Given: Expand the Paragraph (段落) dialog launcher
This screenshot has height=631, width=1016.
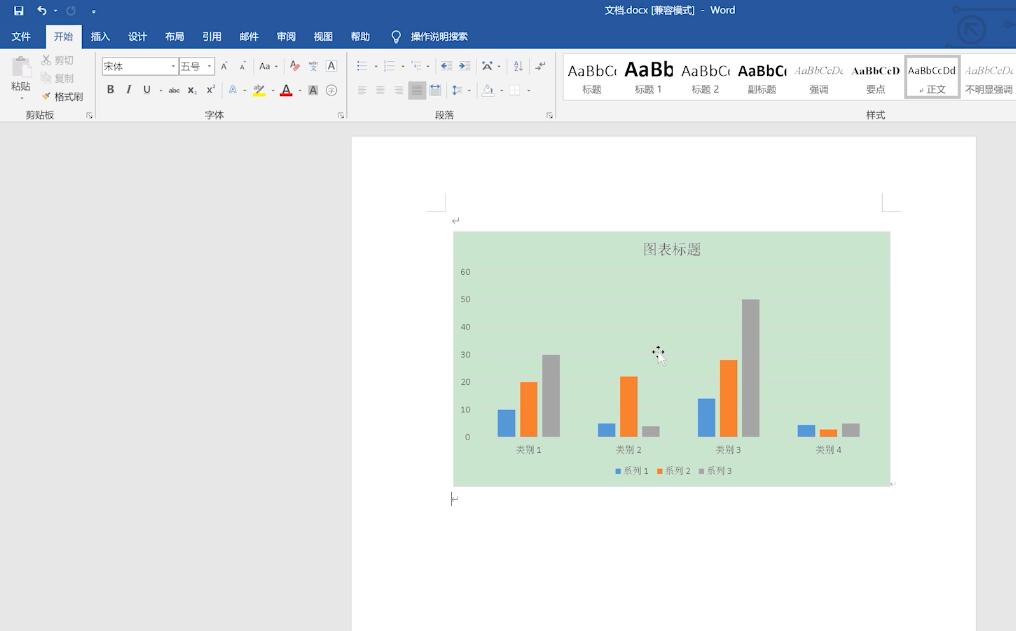Looking at the screenshot, I should 549,115.
